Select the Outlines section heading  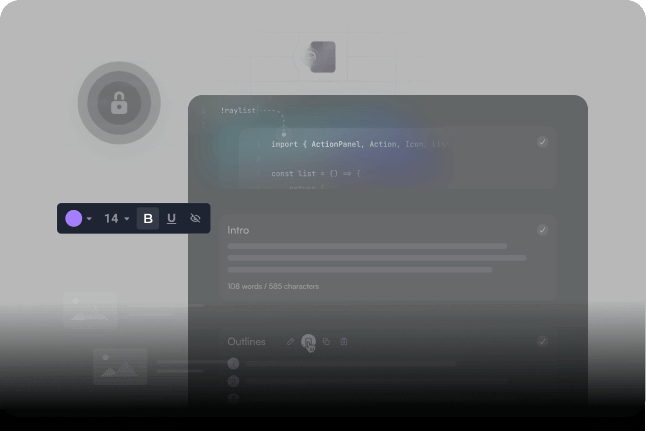click(246, 342)
